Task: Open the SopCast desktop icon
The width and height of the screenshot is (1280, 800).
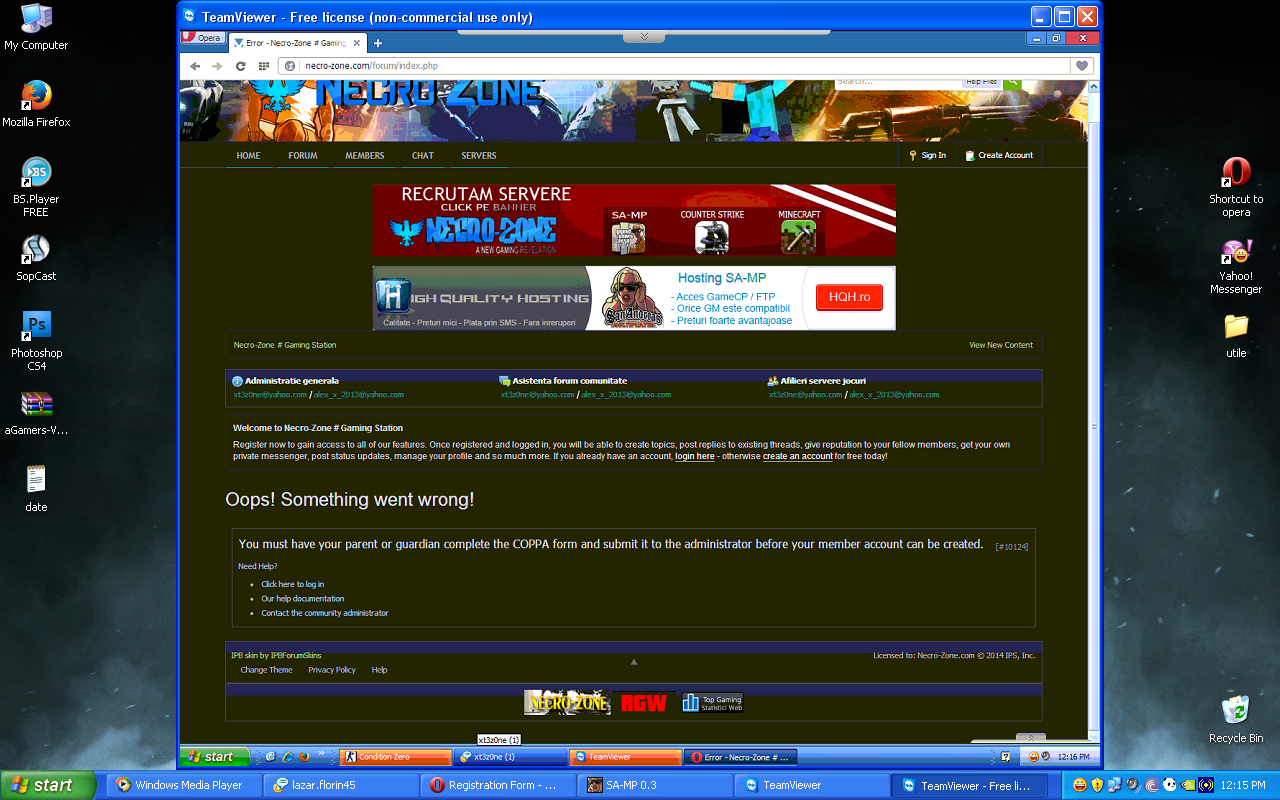Action: (36, 258)
